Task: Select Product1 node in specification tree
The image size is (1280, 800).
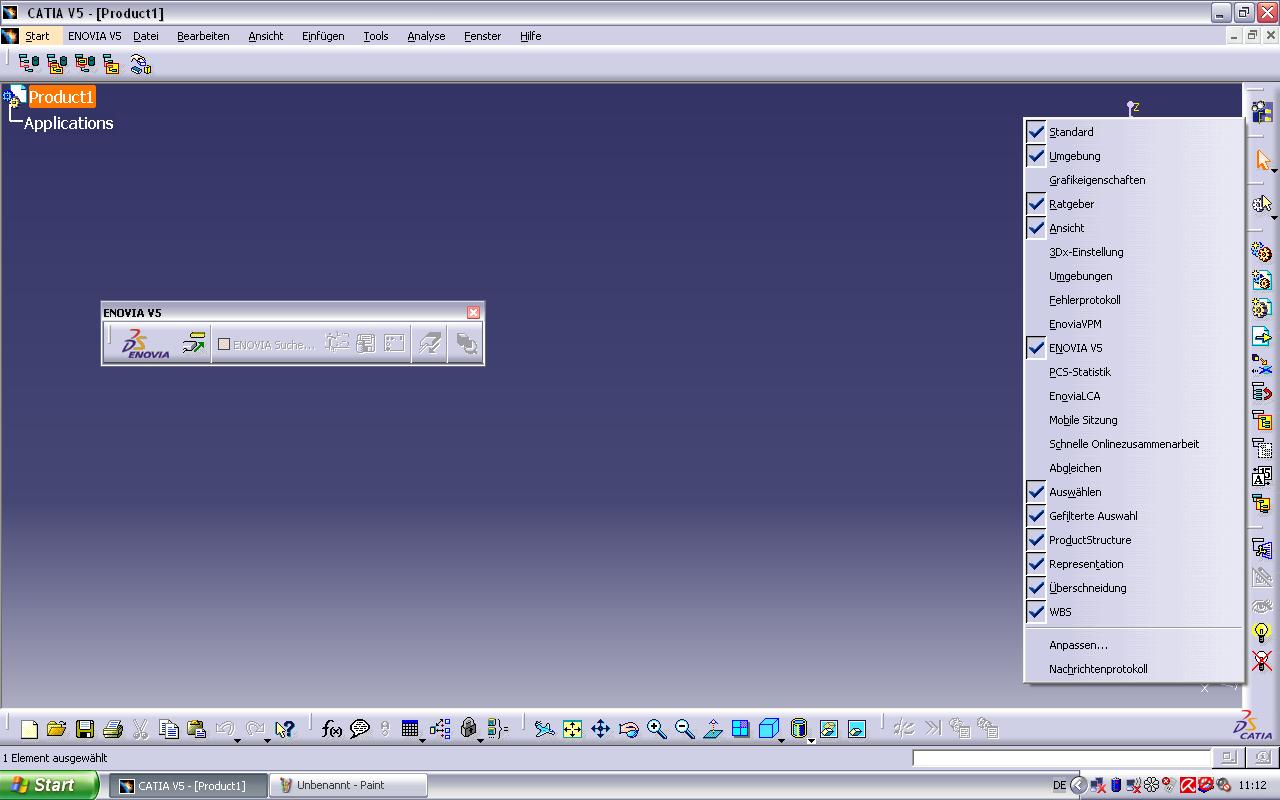Action: [x=61, y=97]
